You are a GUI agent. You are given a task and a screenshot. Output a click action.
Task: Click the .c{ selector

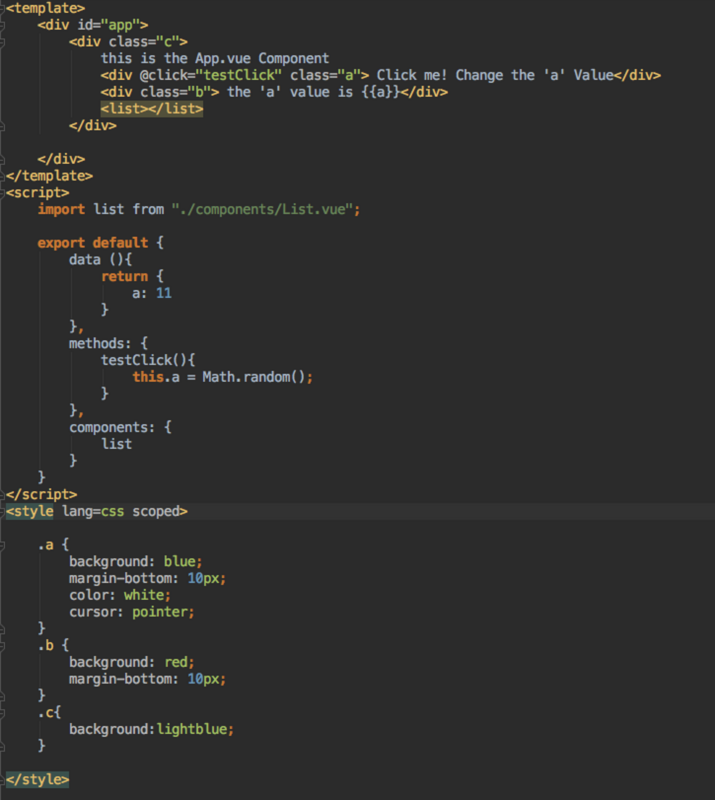pos(50,713)
